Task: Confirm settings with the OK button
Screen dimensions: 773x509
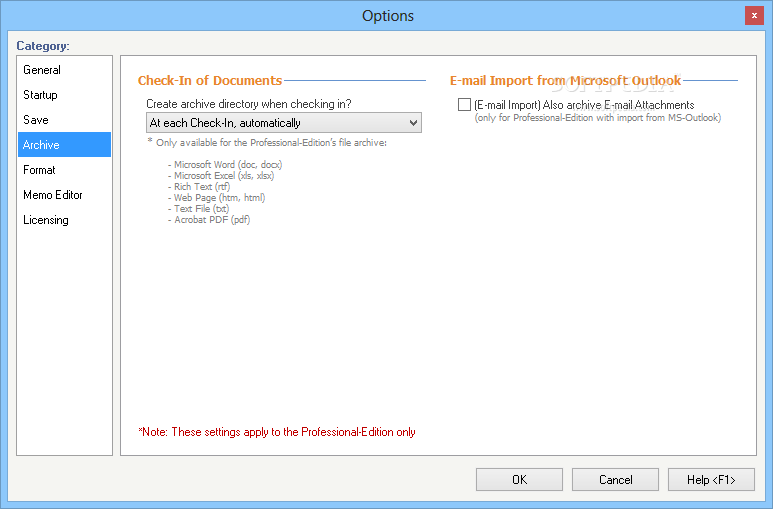Action: pos(519,479)
